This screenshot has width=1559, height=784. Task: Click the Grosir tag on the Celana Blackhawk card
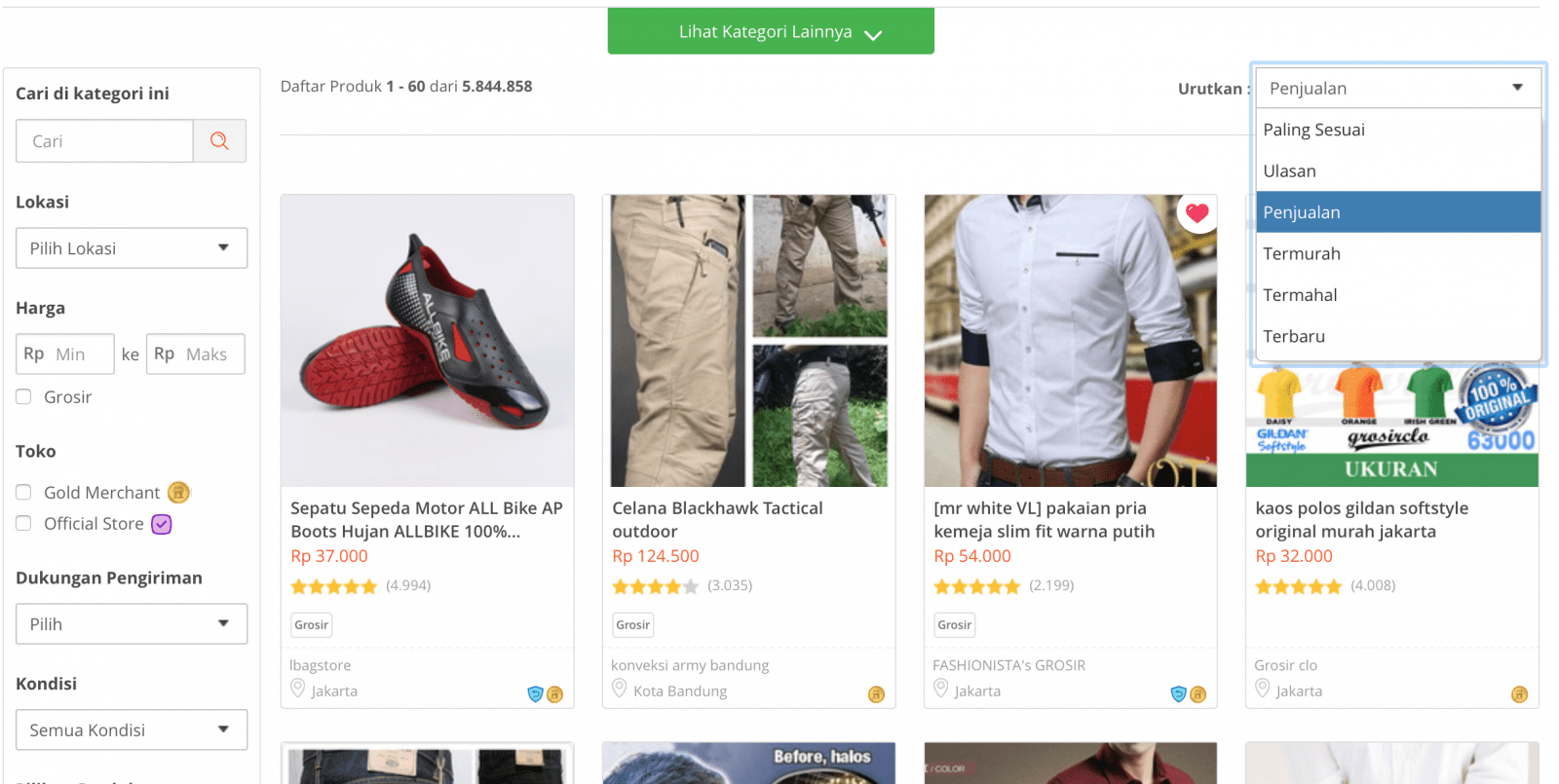[633, 625]
